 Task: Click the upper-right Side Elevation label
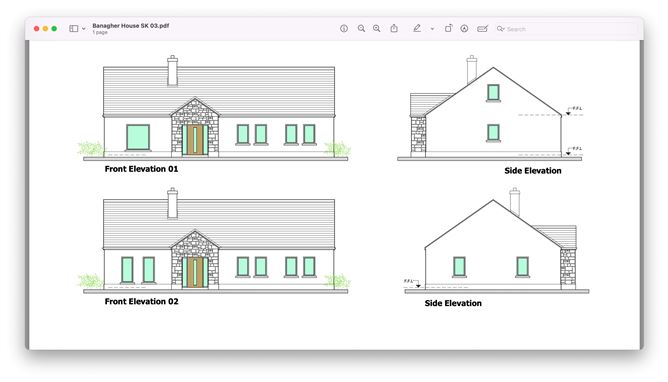click(x=533, y=171)
